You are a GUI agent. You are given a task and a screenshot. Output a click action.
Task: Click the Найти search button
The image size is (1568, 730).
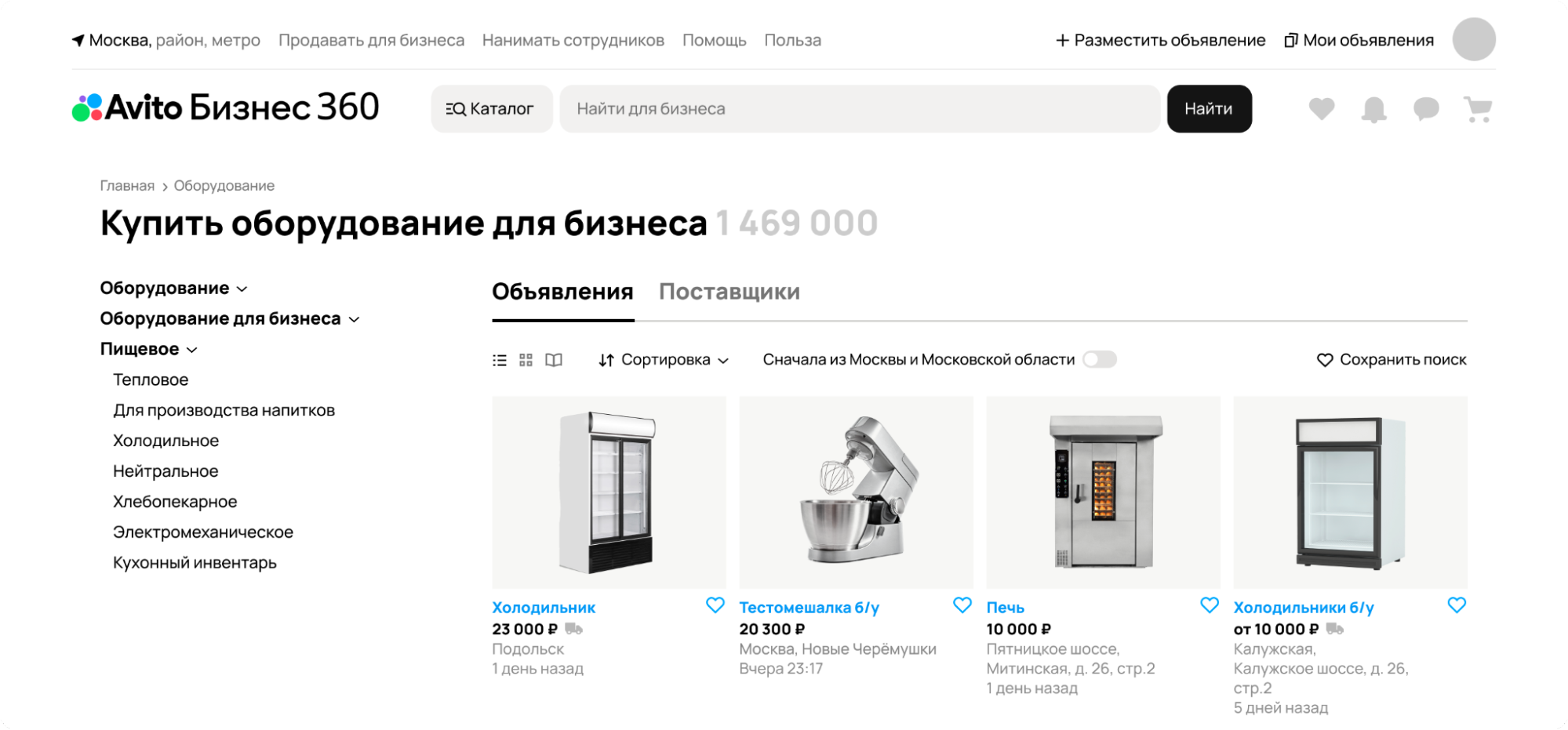pyautogui.click(x=1209, y=109)
